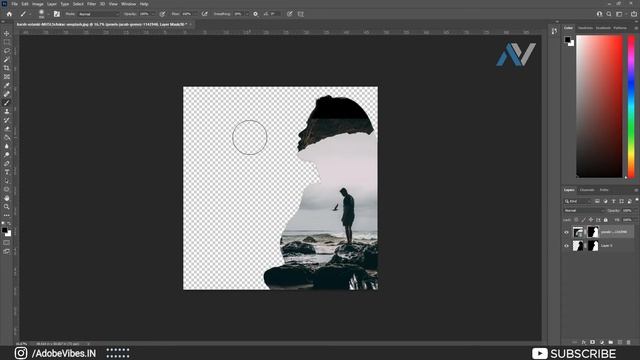Click the New group folder icon
The image size is (640, 360).
coord(611,342)
